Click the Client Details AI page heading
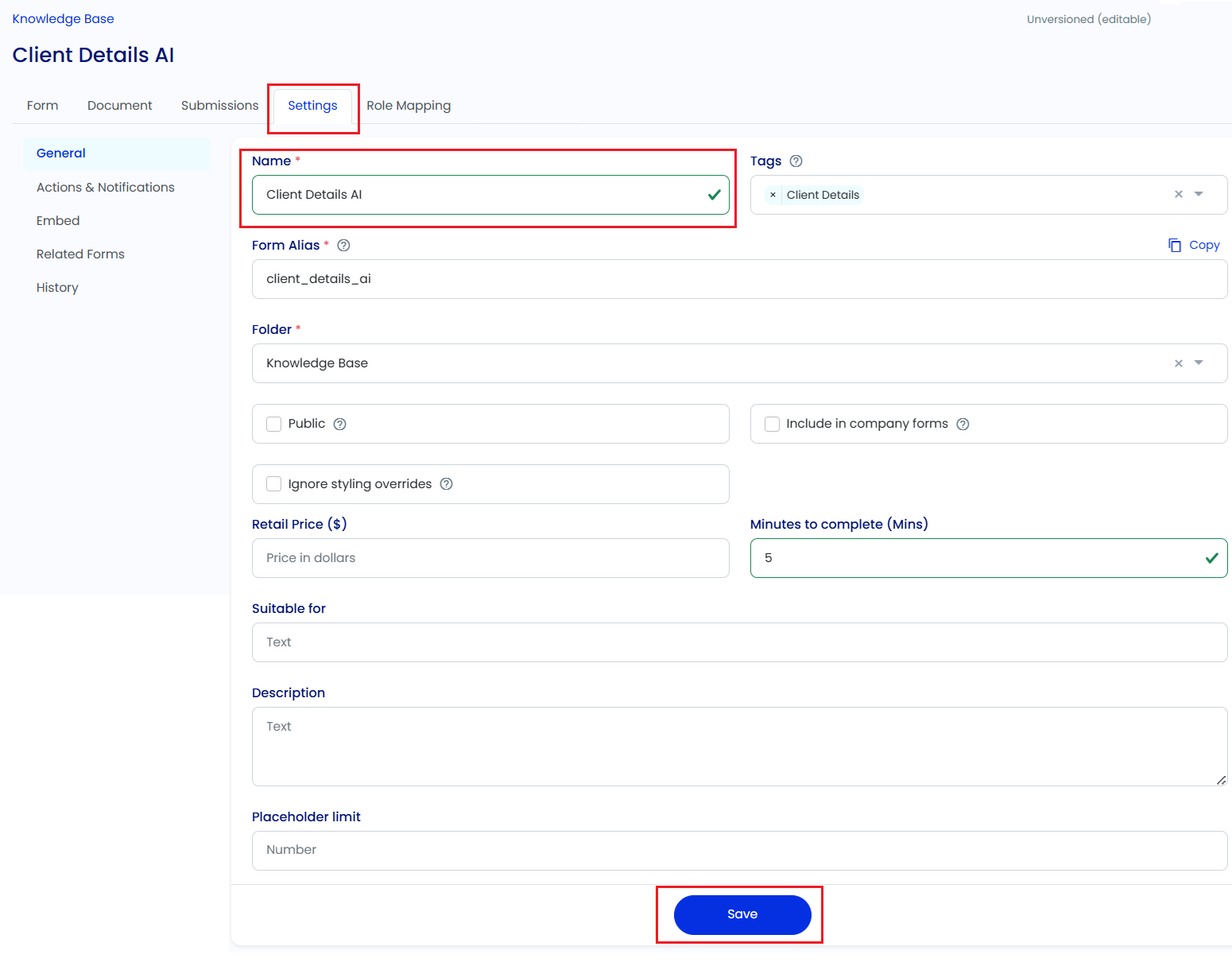This screenshot has width=1232, height=962. pos(93,55)
